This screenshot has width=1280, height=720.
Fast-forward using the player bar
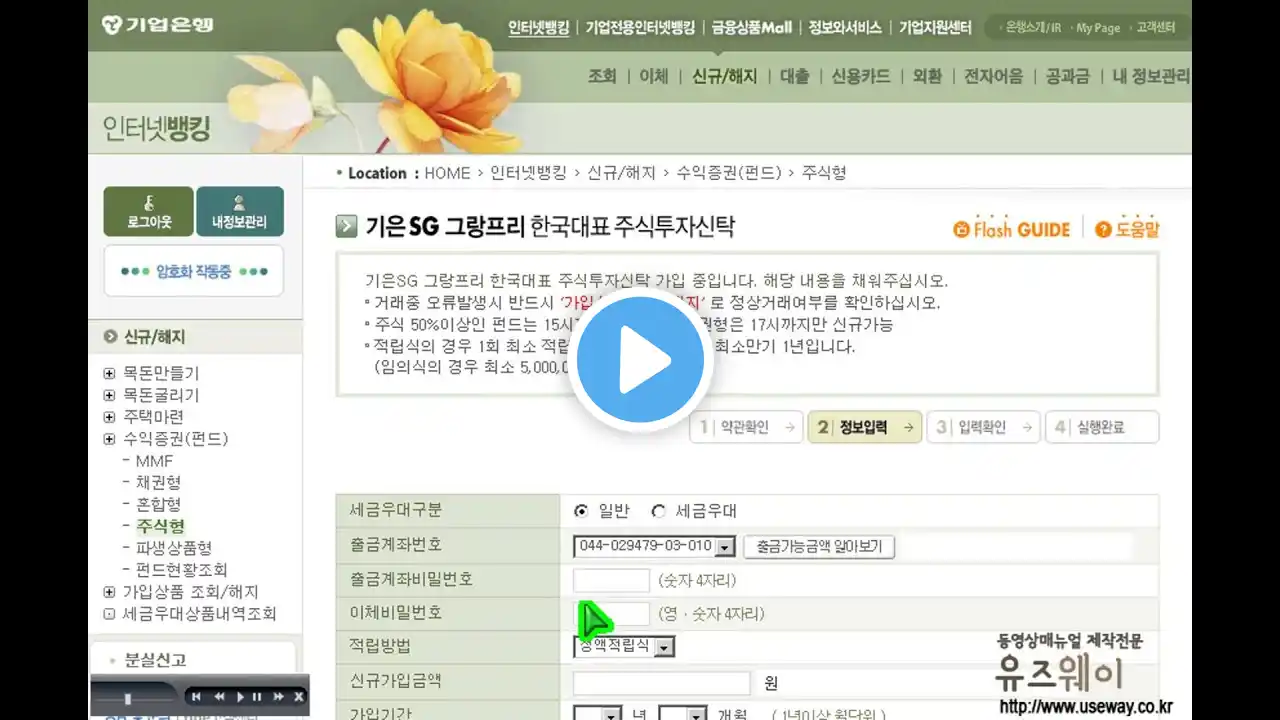coord(278,697)
